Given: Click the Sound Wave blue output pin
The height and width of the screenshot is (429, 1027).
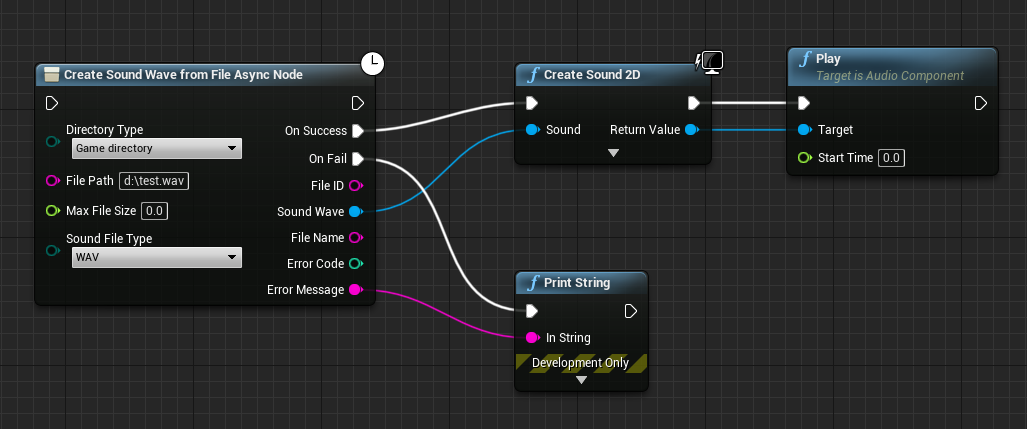Looking at the screenshot, I should click(355, 211).
